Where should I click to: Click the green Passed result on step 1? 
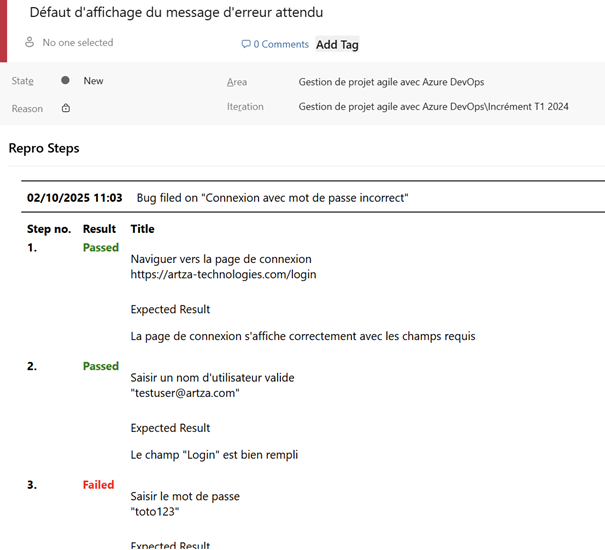click(100, 247)
